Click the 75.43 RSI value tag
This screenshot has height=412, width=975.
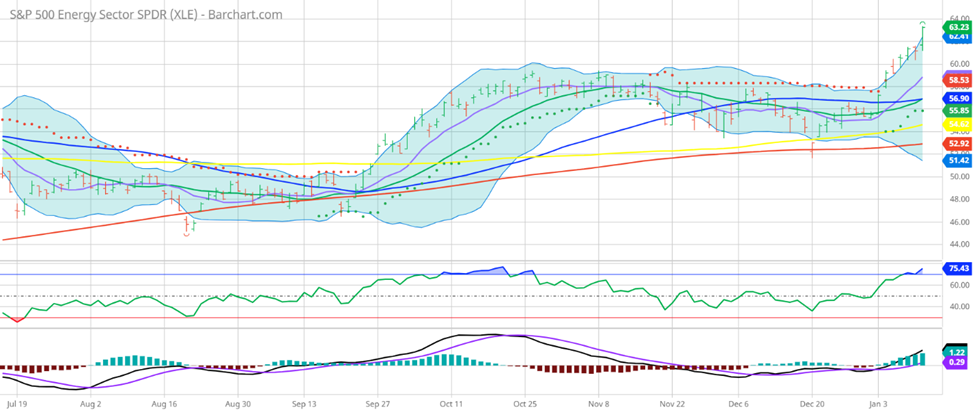(957, 268)
